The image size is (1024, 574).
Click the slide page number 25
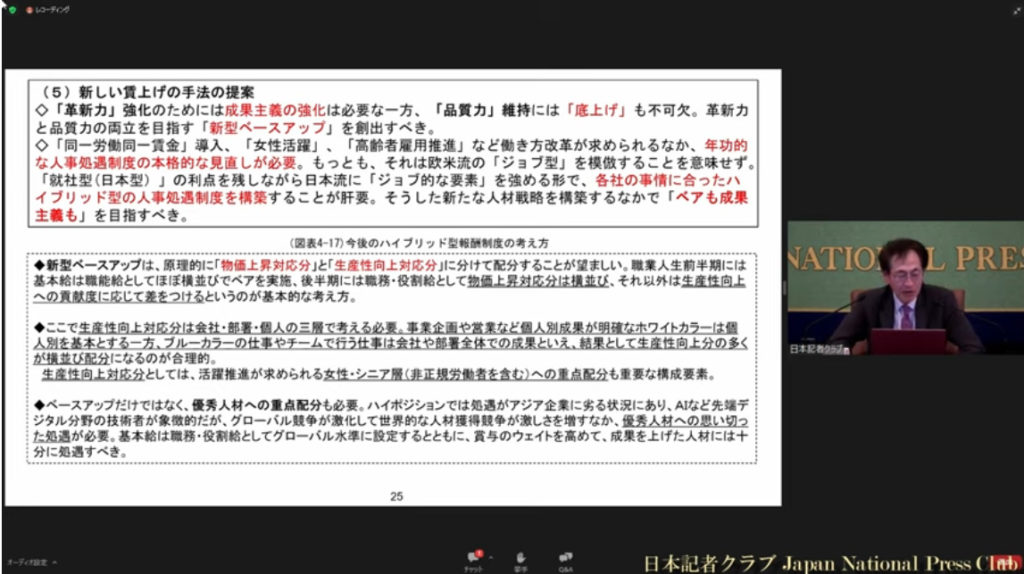click(396, 496)
